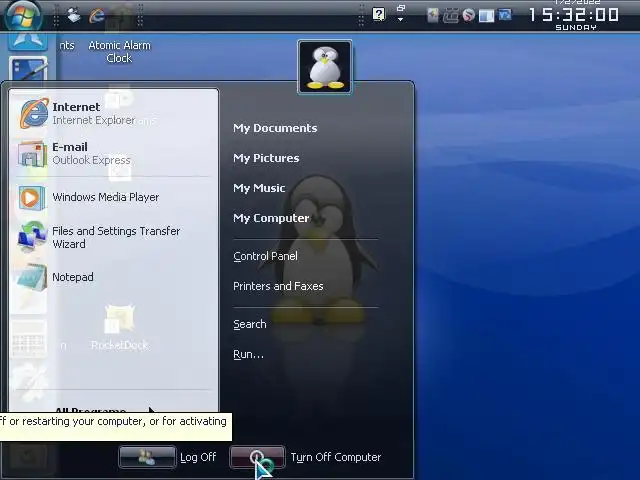Launch Internet Explorer from quick launch bar

click(x=97, y=16)
